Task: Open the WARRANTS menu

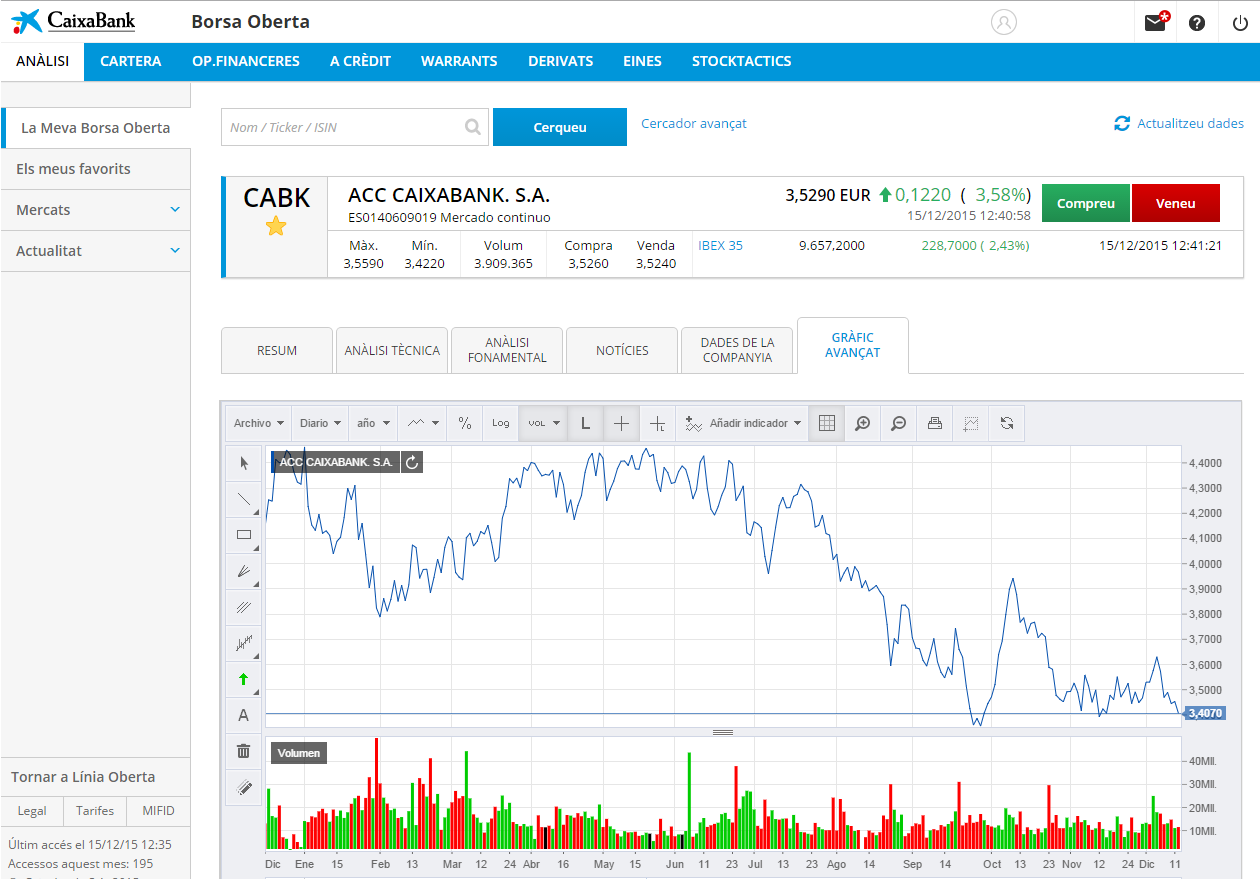Action: coord(459,61)
